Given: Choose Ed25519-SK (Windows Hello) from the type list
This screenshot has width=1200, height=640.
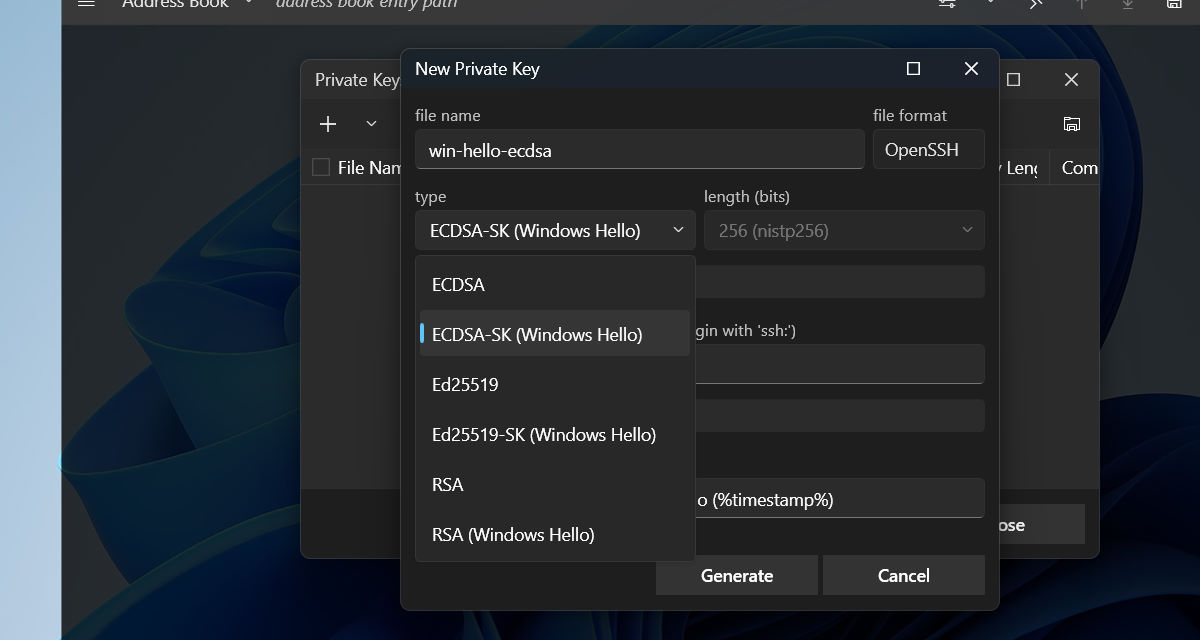Looking at the screenshot, I should (x=555, y=434).
